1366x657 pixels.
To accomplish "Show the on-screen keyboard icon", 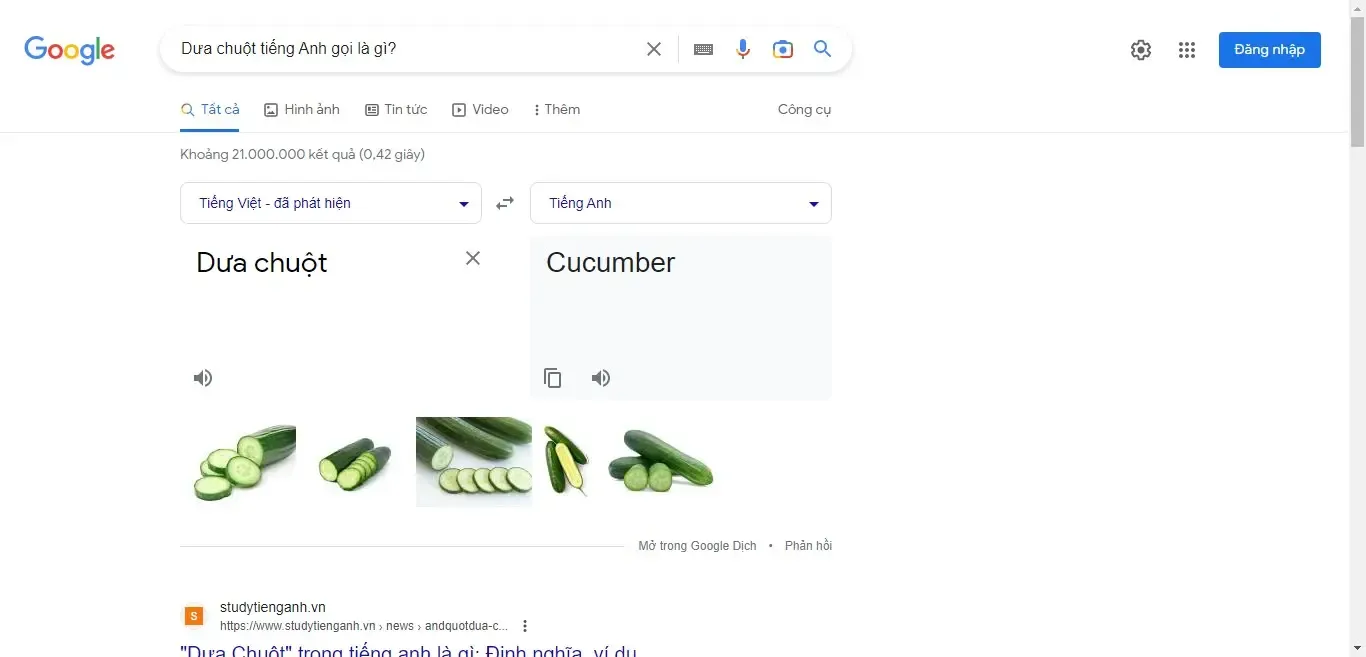I will click(x=703, y=48).
